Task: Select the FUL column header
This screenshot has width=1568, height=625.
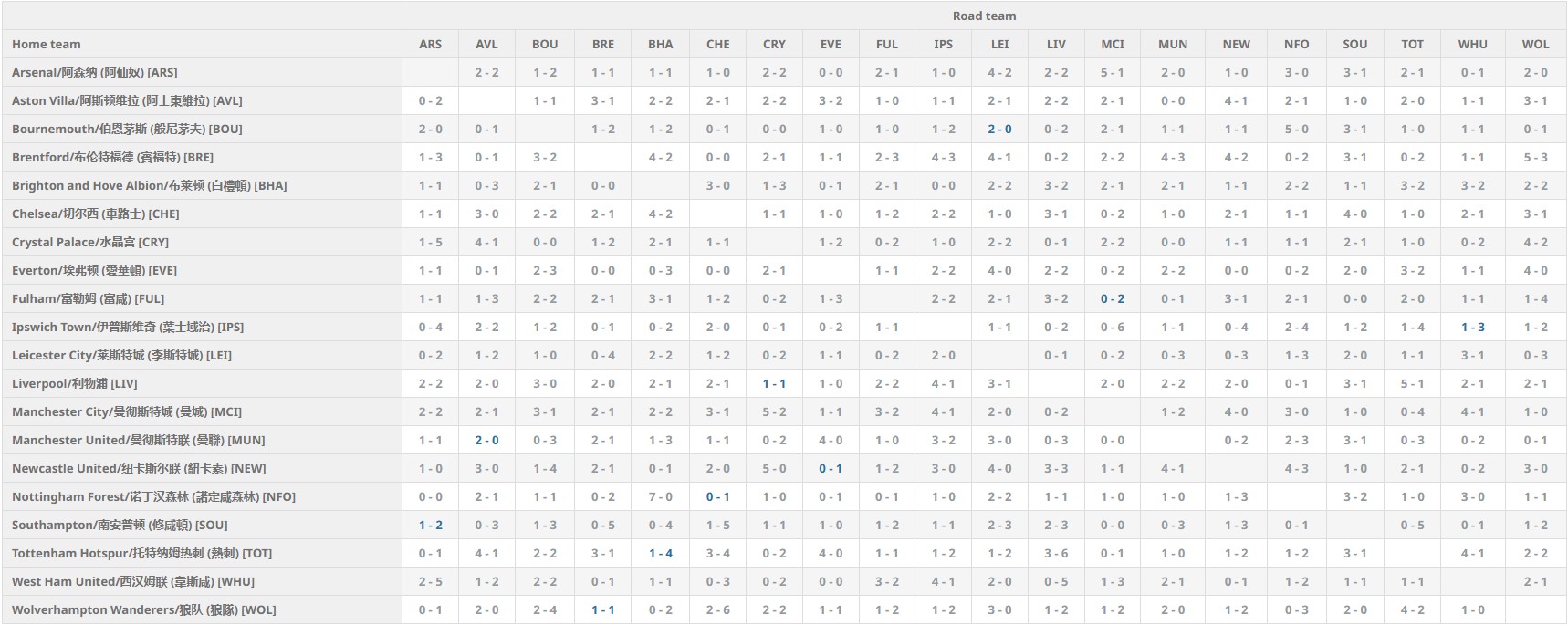Action: tap(886, 44)
